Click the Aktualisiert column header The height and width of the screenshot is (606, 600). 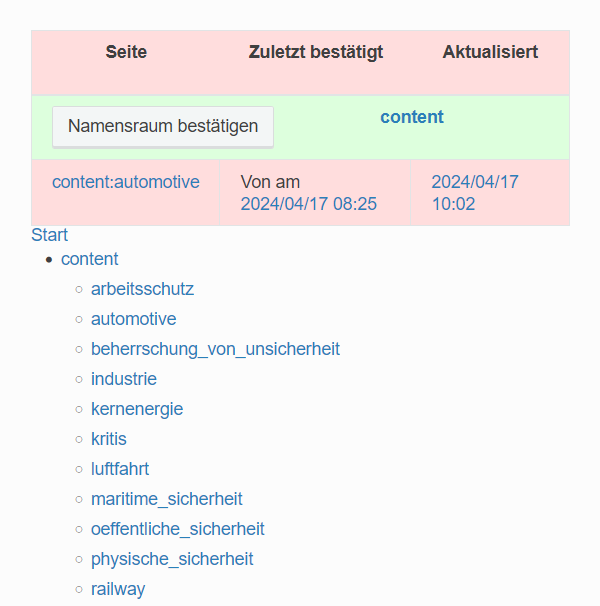point(490,52)
